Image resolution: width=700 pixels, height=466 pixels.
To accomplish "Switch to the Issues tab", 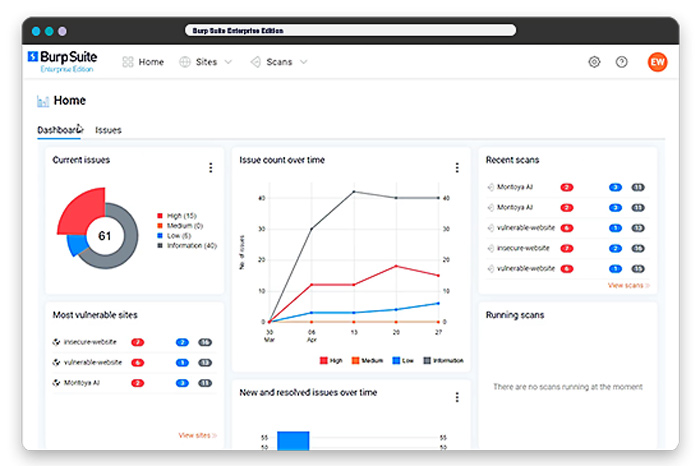I will [x=108, y=130].
